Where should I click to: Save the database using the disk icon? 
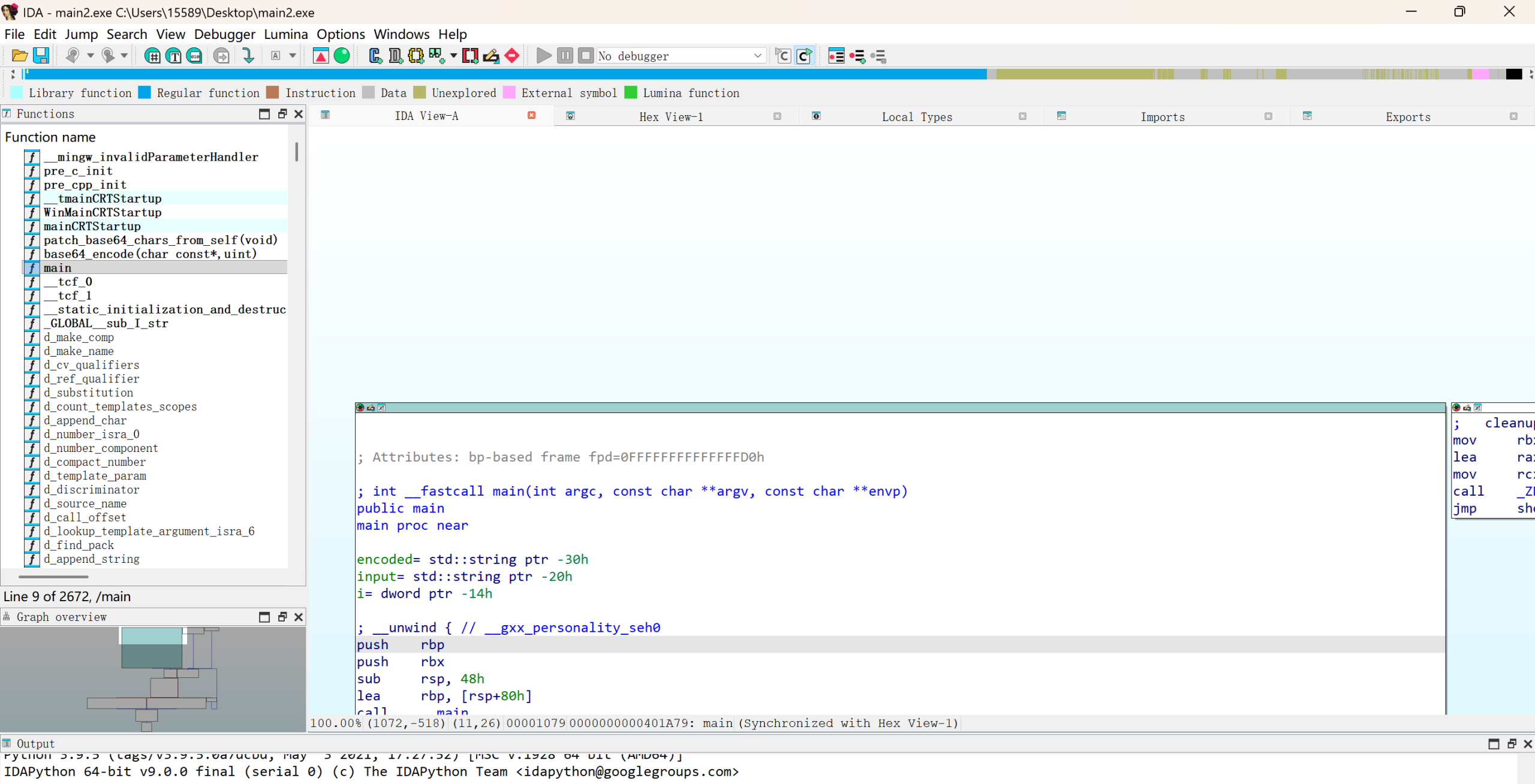[x=40, y=55]
